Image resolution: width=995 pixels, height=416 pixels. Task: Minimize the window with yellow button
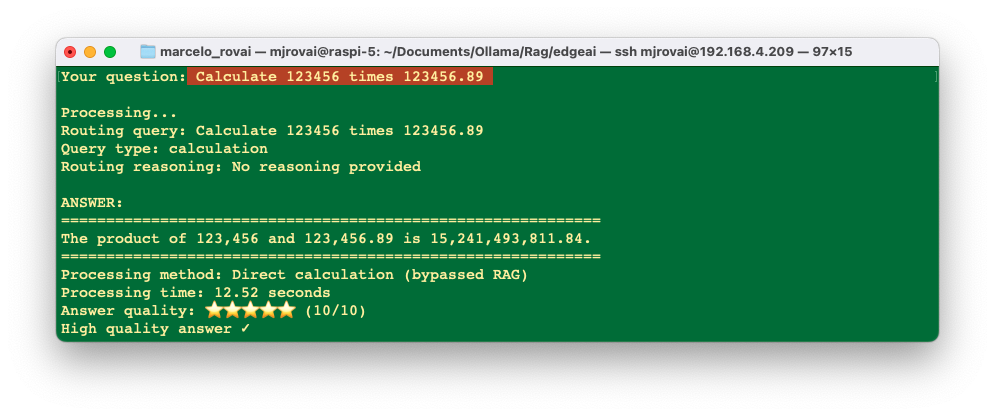tap(89, 52)
